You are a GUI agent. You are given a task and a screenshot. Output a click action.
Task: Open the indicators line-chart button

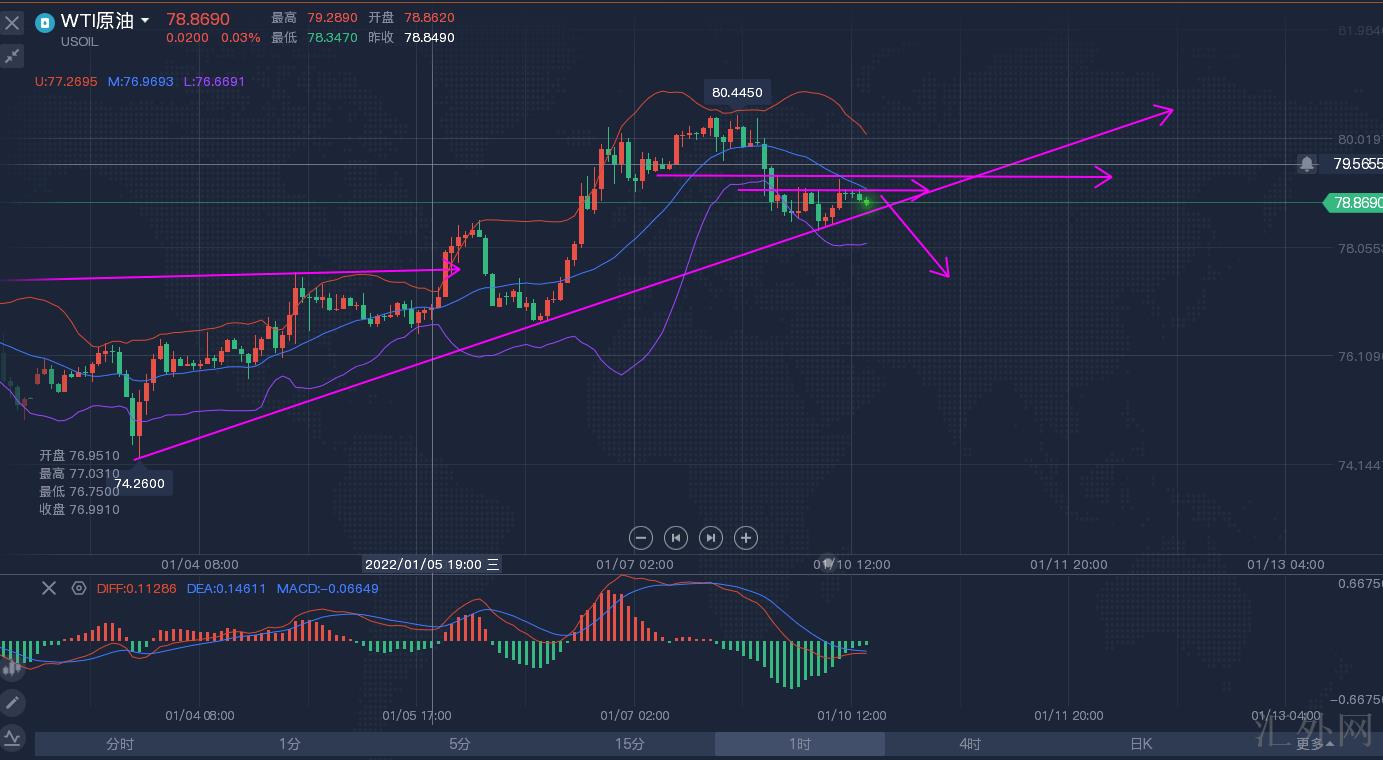point(12,739)
